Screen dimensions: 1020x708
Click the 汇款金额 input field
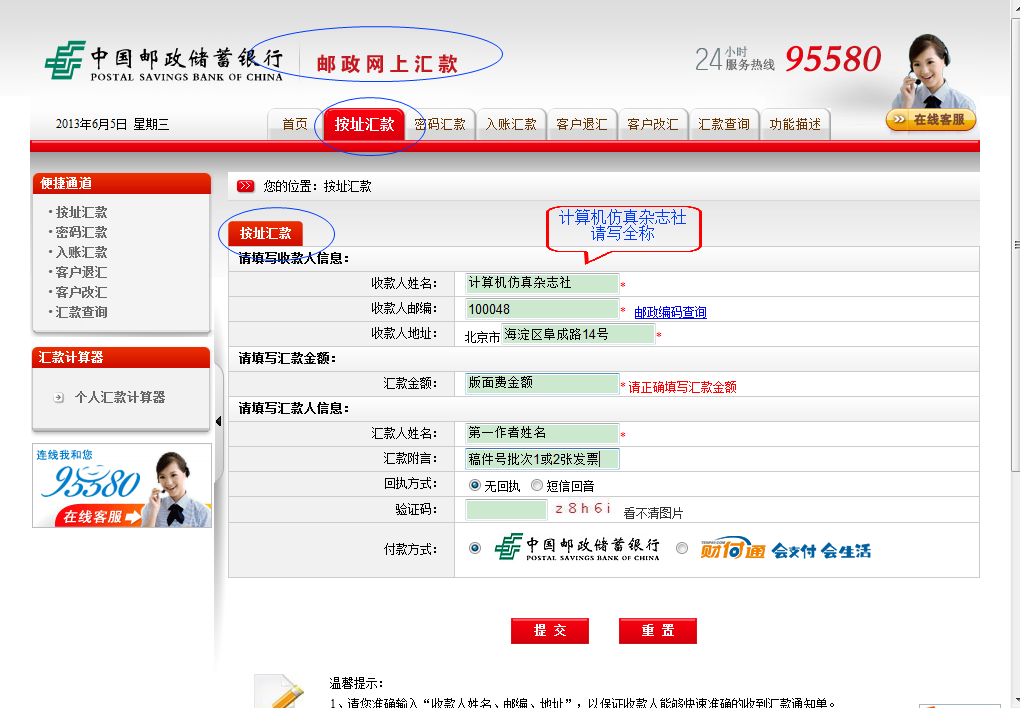pyautogui.click(x=542, y=383)
